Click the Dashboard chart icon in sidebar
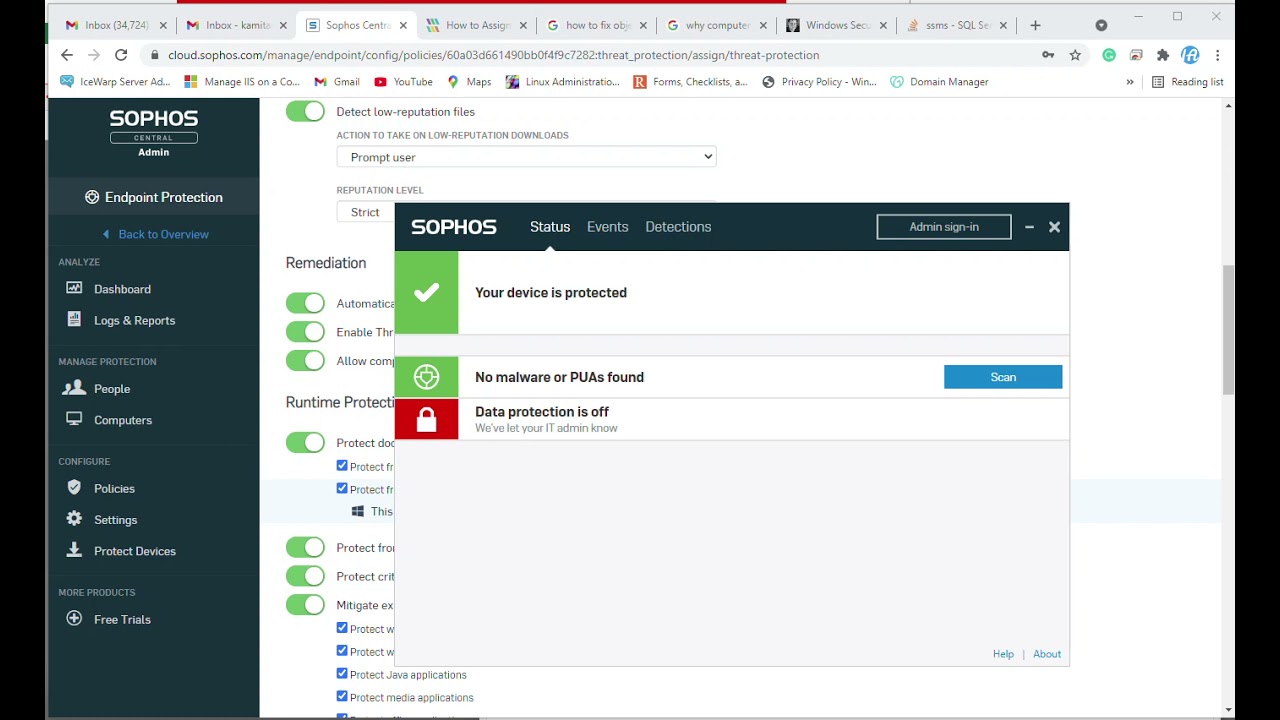Image resolution: width=1280 pixels, height=720 pixels. click(74, 288)
